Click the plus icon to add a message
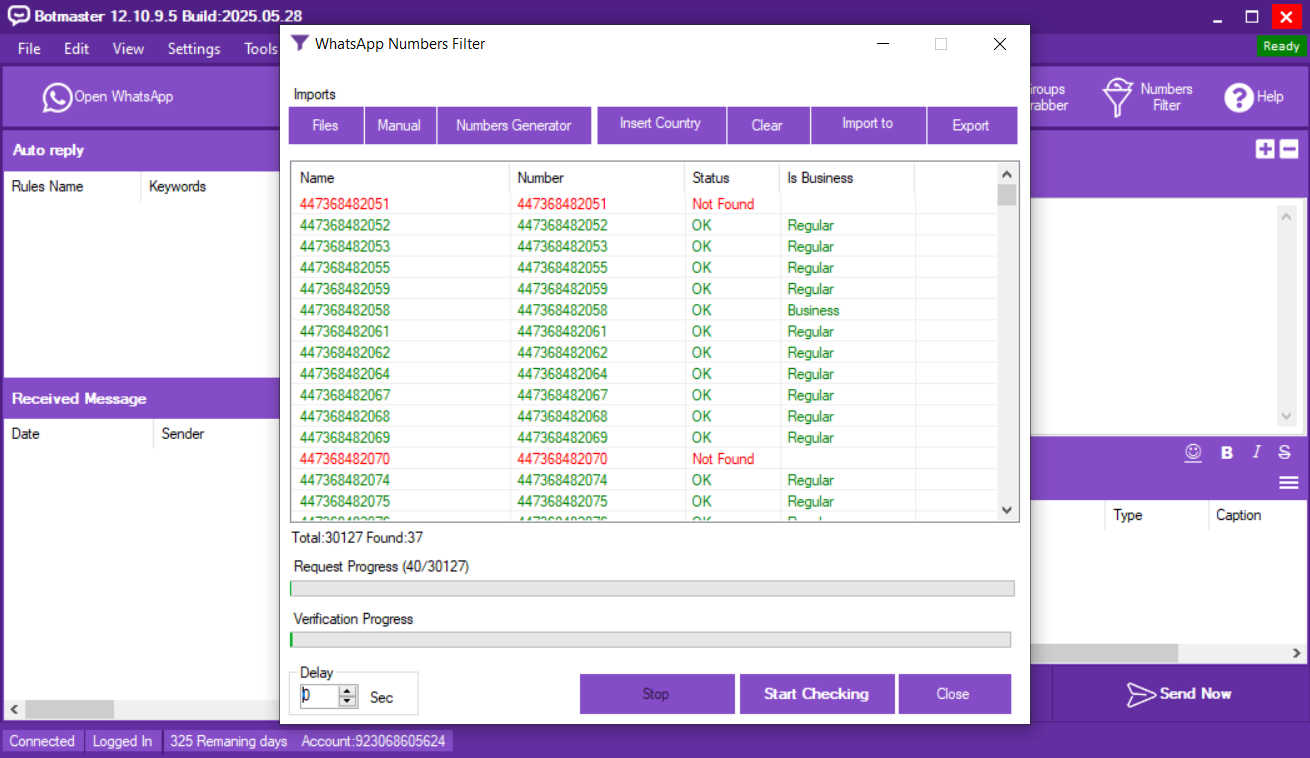Screen dimensions: 1310x758 click(x=1265, y=149)
